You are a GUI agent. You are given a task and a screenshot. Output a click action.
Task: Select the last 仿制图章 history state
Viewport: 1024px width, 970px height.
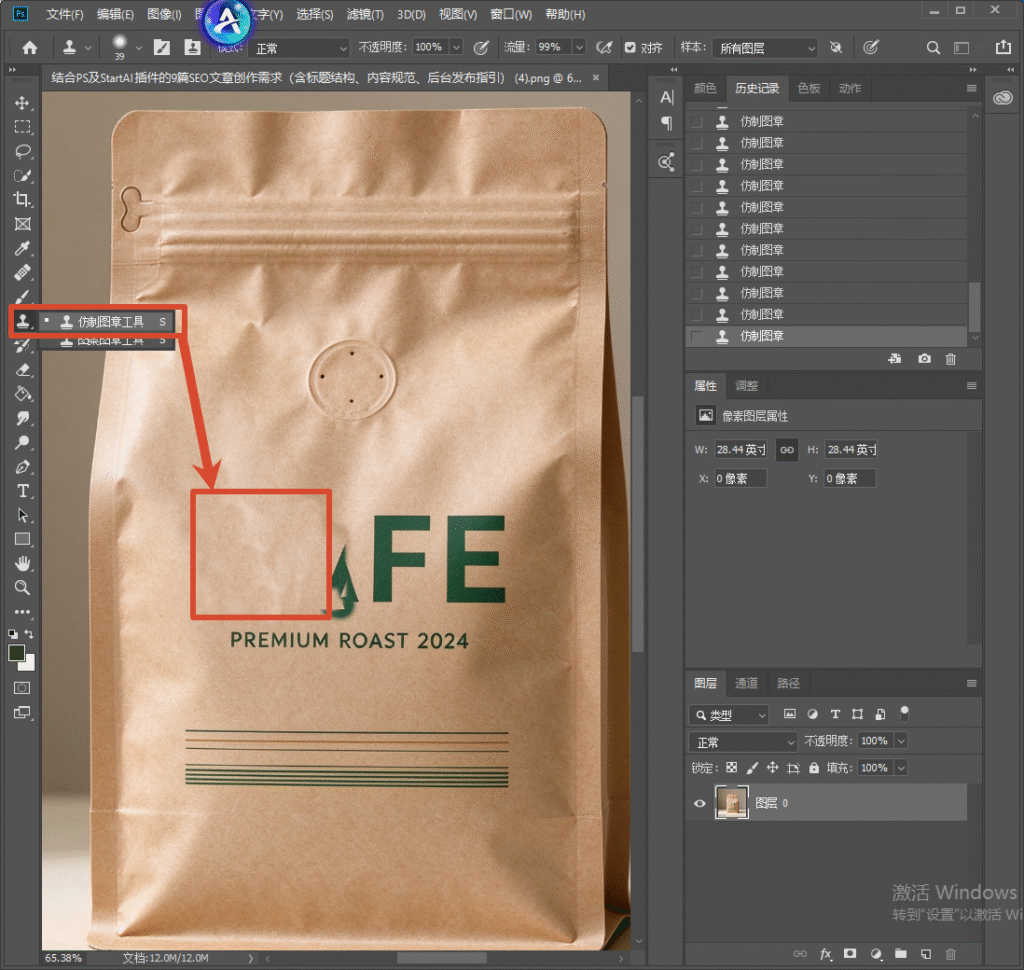826,336
